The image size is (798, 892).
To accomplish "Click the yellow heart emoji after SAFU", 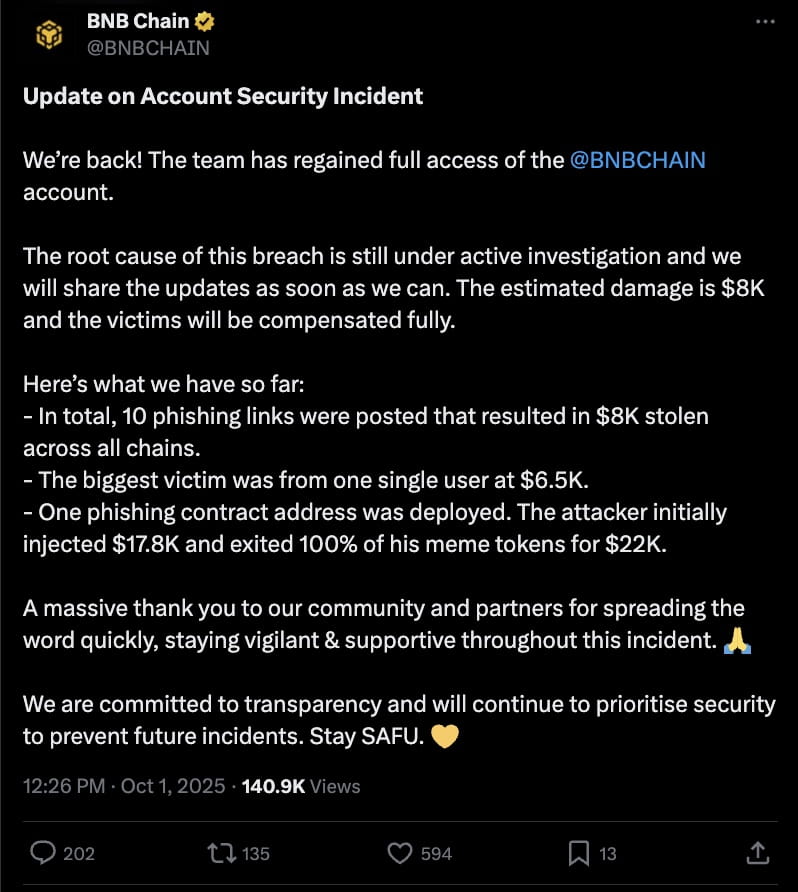I will 444,737.
